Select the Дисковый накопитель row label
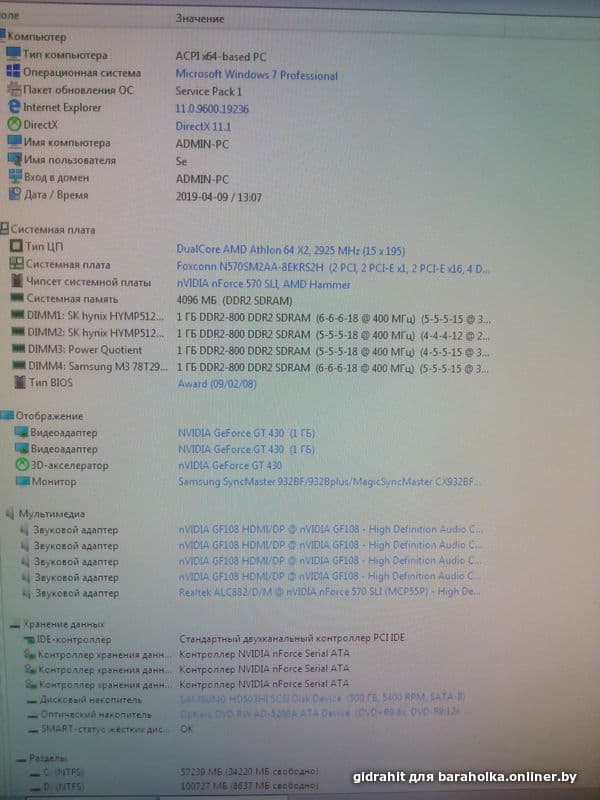 tap(91, 700)
